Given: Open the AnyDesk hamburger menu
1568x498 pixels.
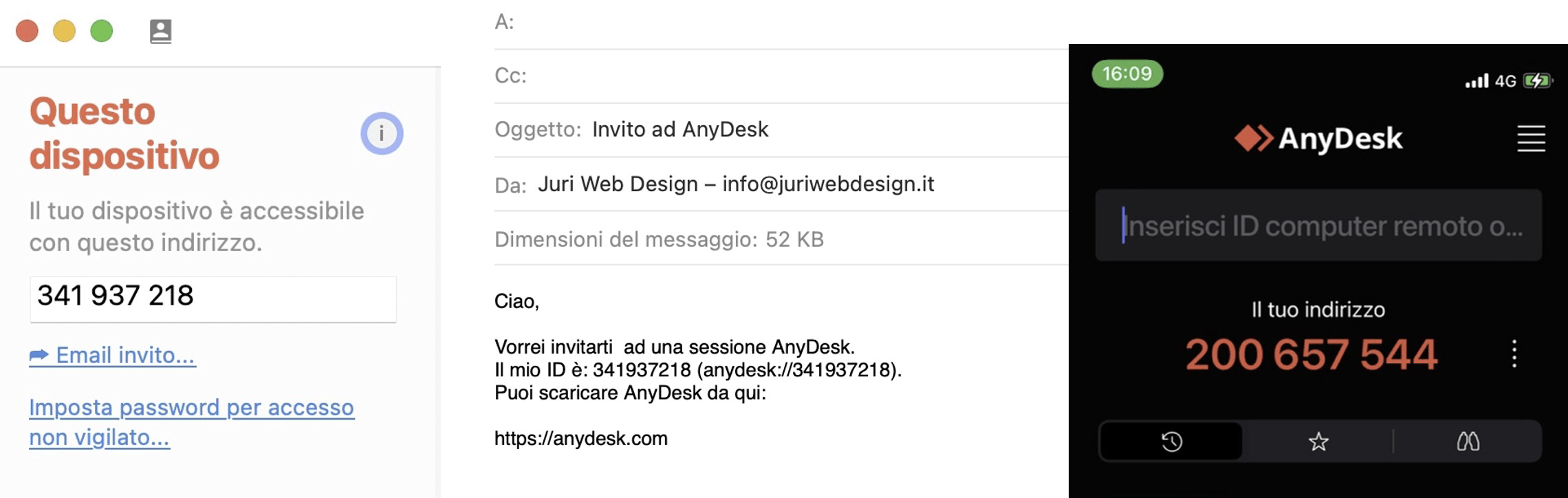Looking at the screenshot, I should tap(1531, 138).
